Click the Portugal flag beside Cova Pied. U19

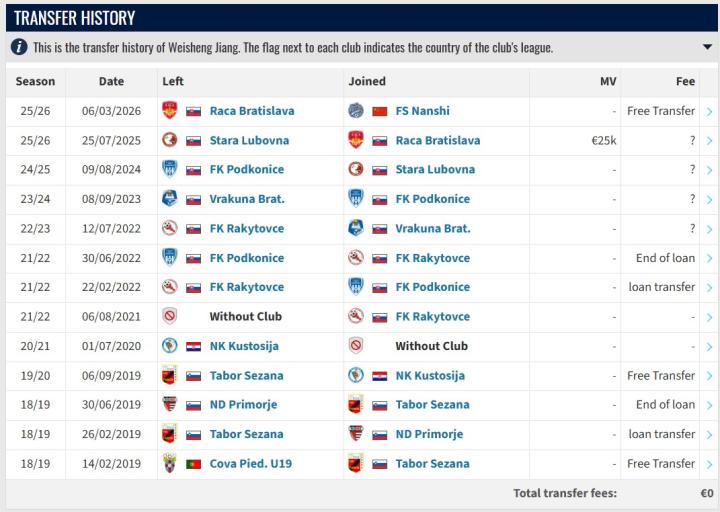pyautogui.click(x=194, y=463)
